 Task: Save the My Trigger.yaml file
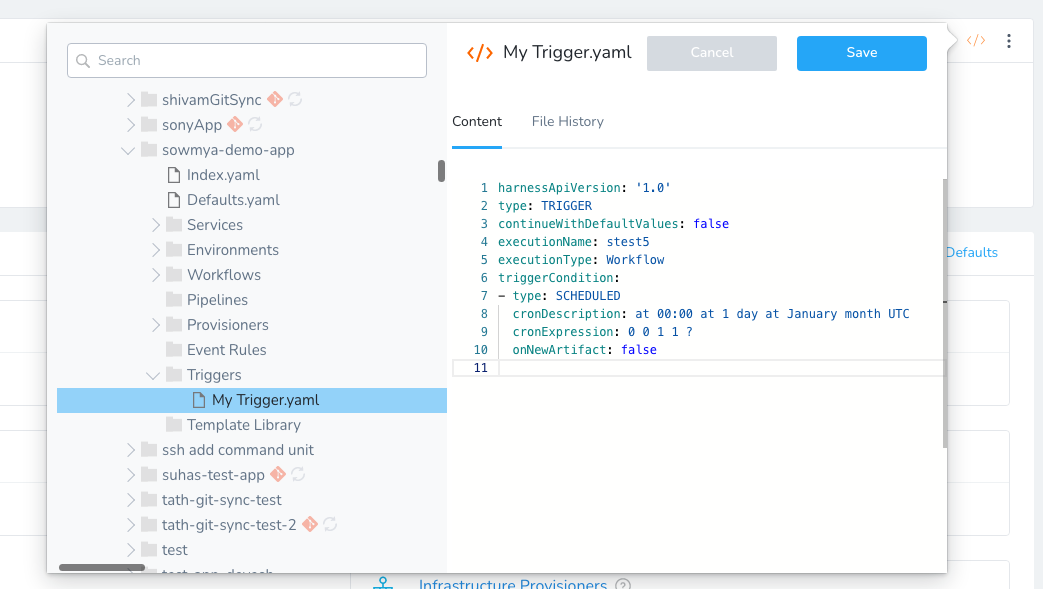pos(861,53)
